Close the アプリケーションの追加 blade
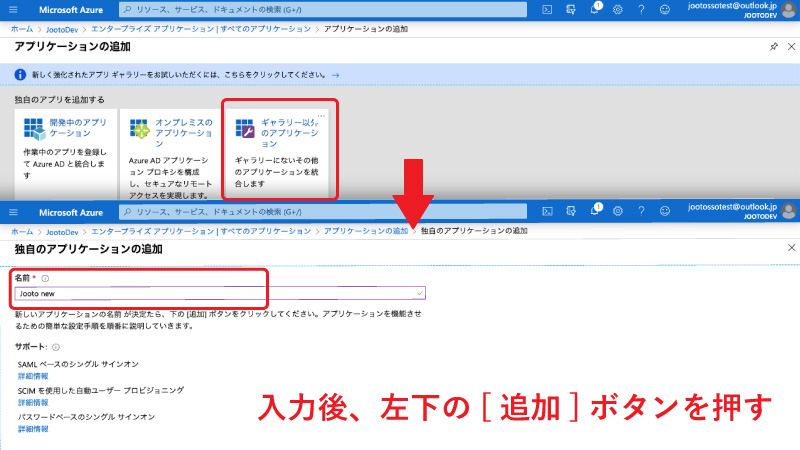 791,46
